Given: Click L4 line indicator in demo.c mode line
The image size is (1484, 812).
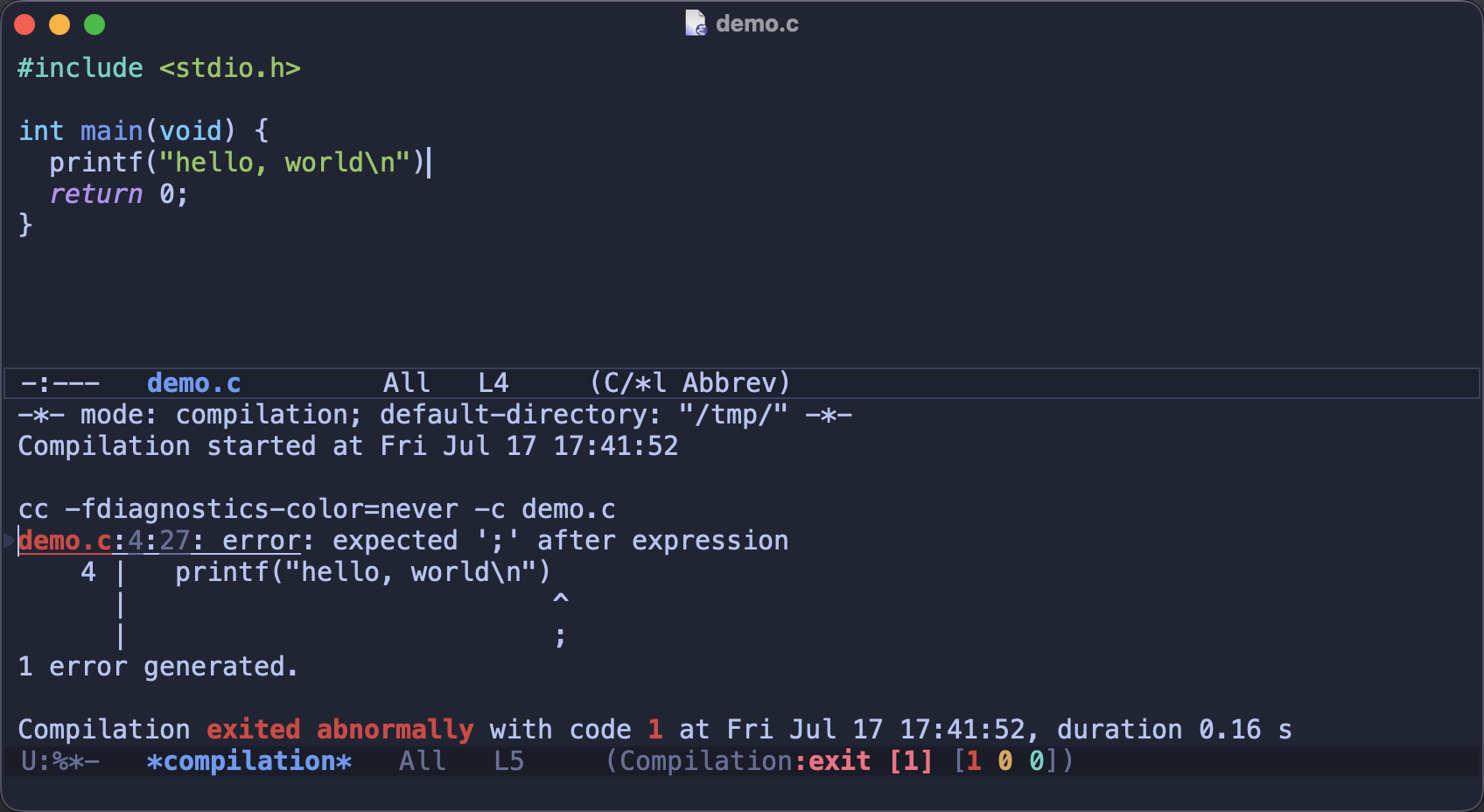Looking at the screenshot, I should pos(493,383).
